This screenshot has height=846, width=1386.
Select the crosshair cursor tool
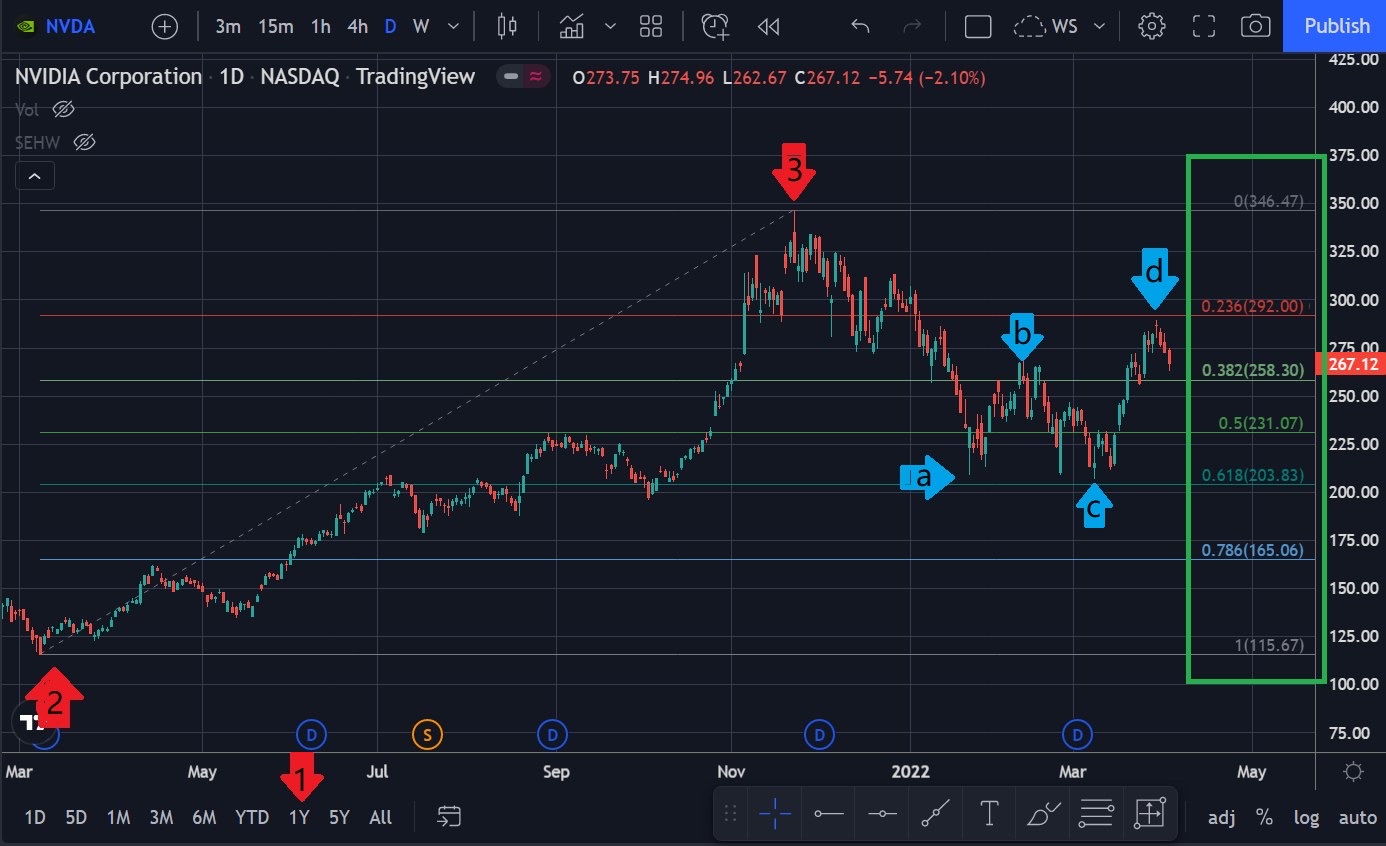click(x=775, y=814)
